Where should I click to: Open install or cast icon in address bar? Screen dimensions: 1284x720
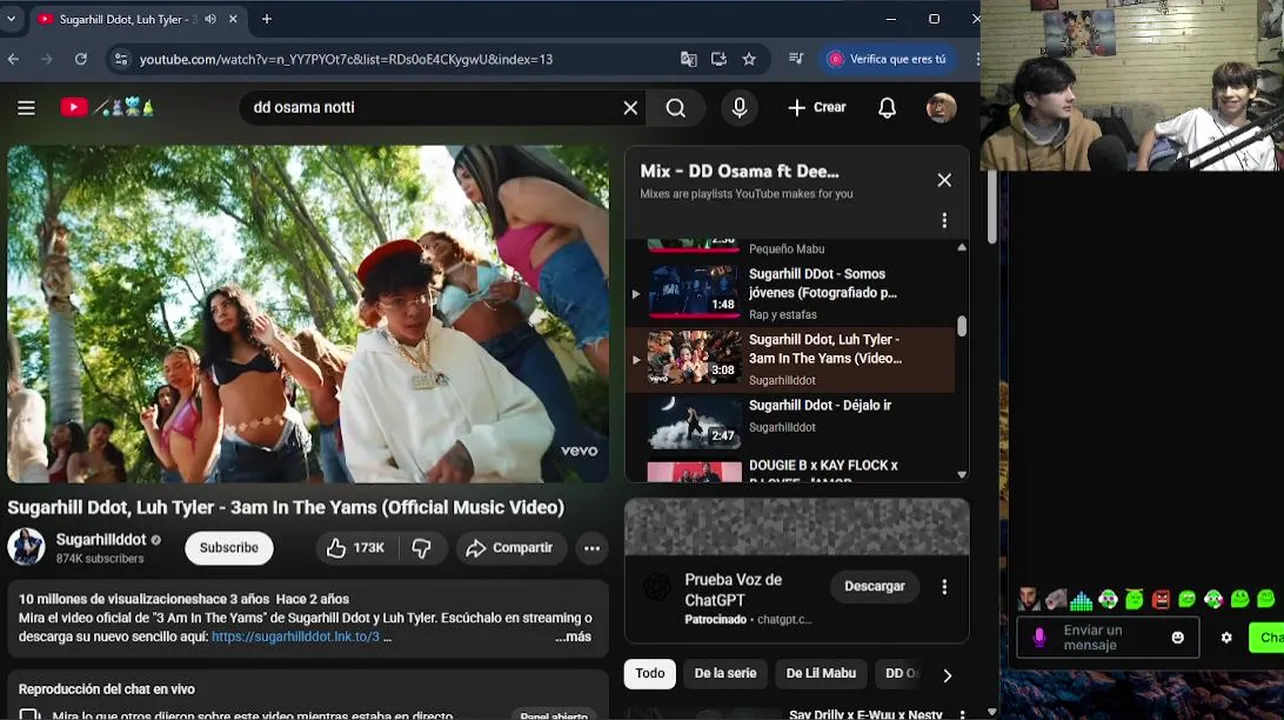[719, 59]
